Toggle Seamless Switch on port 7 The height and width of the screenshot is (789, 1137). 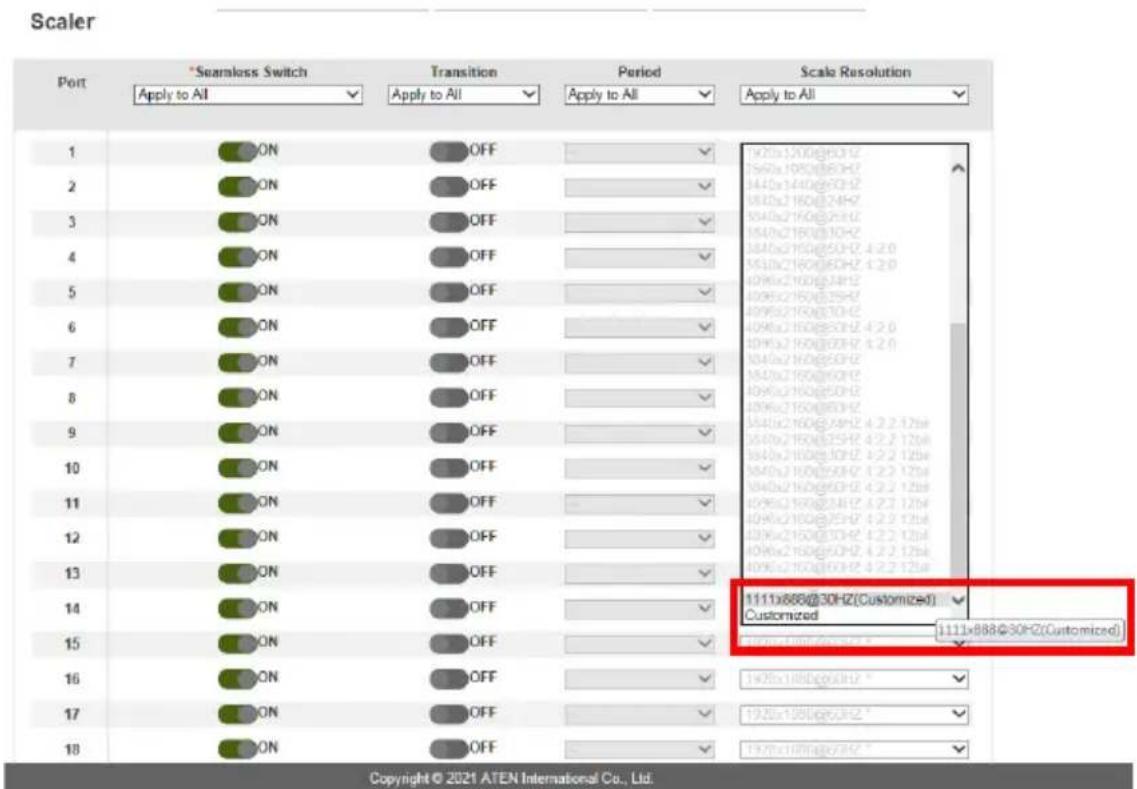[238, 363]
